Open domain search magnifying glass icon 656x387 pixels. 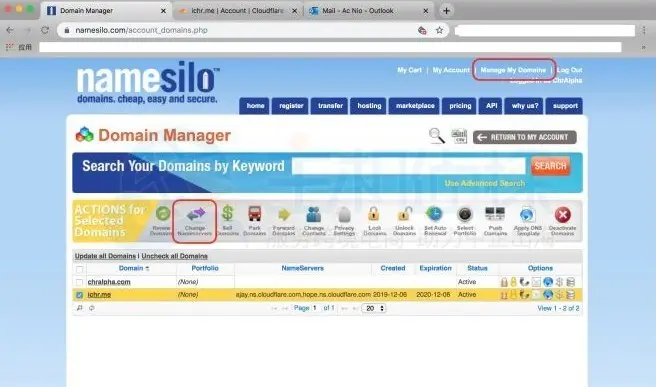coord(436,136)
